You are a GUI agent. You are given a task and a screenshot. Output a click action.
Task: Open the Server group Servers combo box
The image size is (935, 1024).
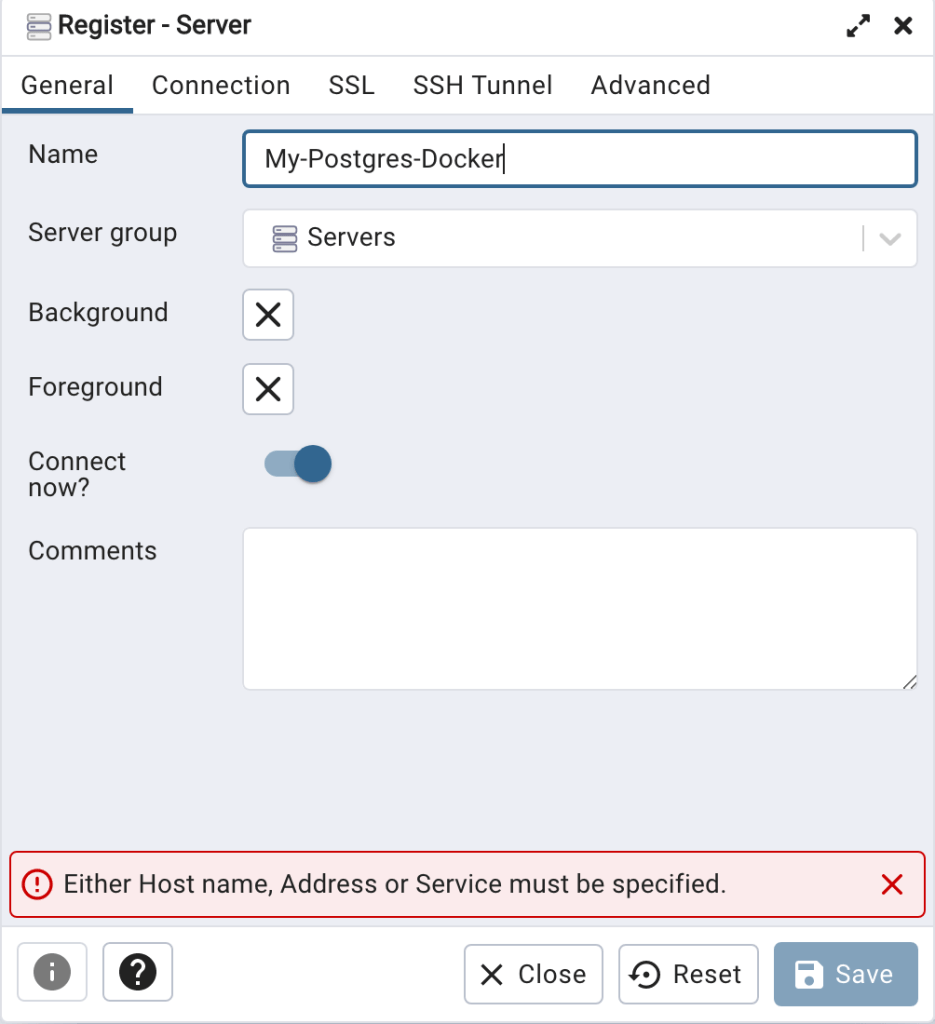tap(560, 238)
